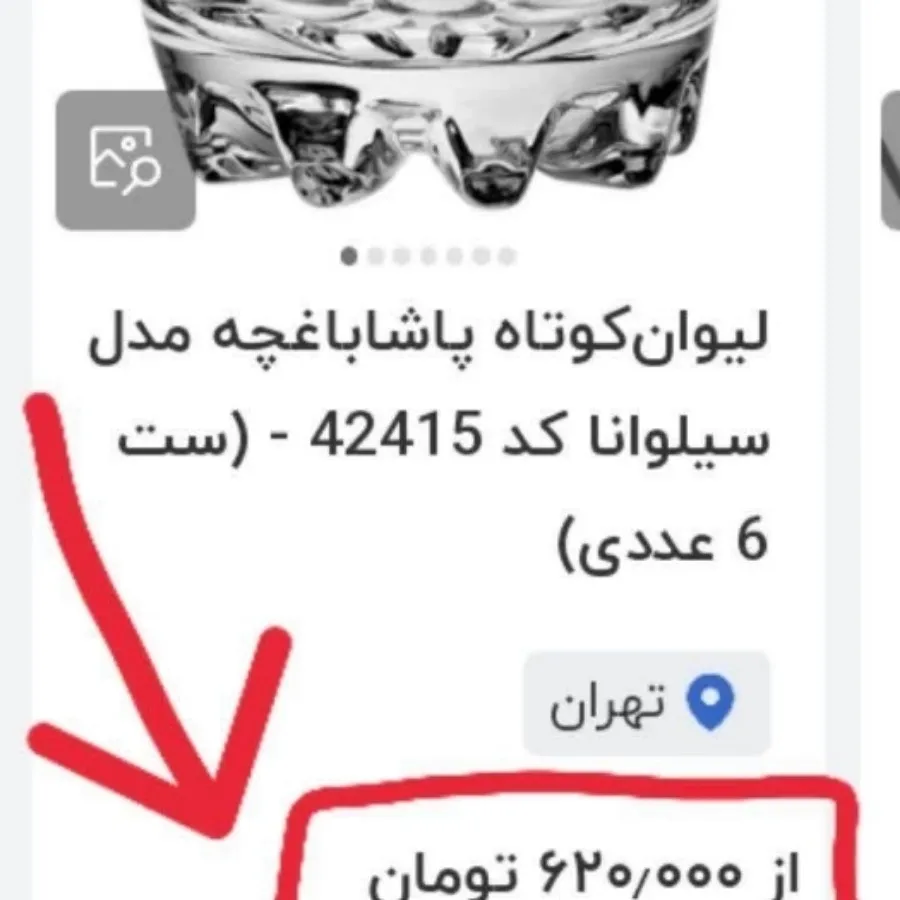The height and width of the screenshot is (900, 900).
Task: Go to the sixth carousel dot
Action: click(x=480, y=256)
